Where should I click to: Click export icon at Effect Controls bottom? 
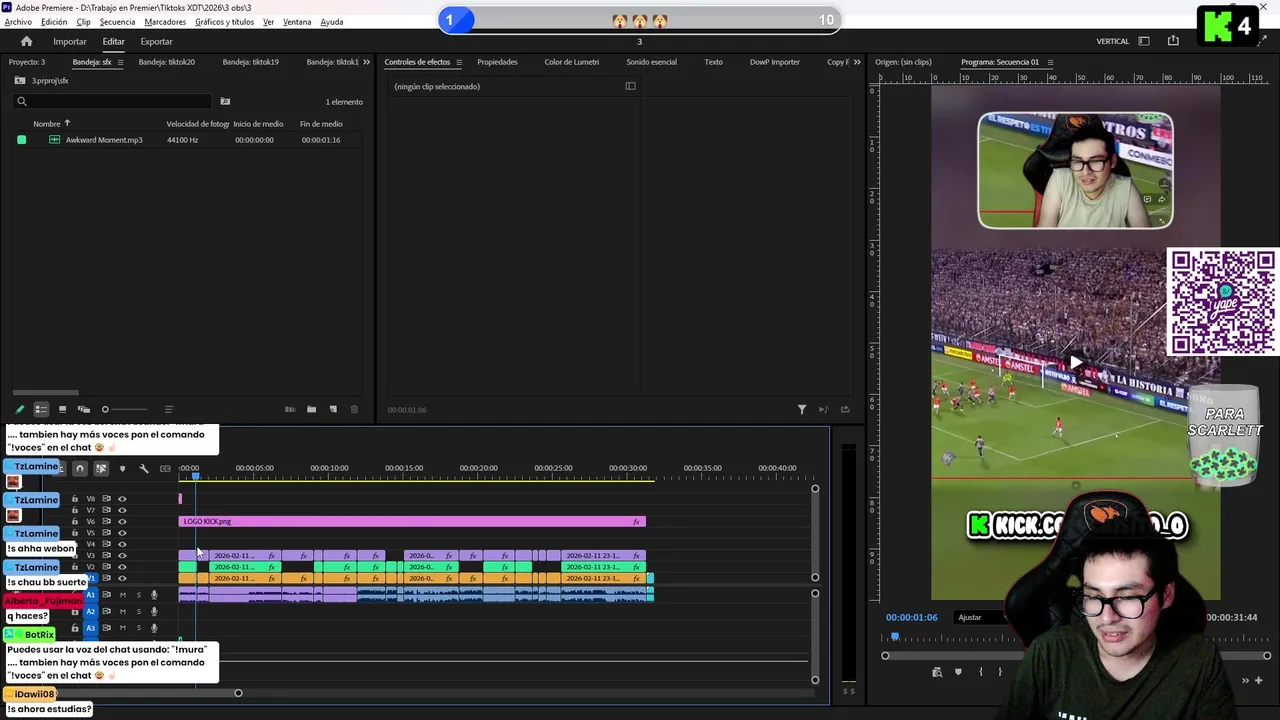[x=845, y=409]
